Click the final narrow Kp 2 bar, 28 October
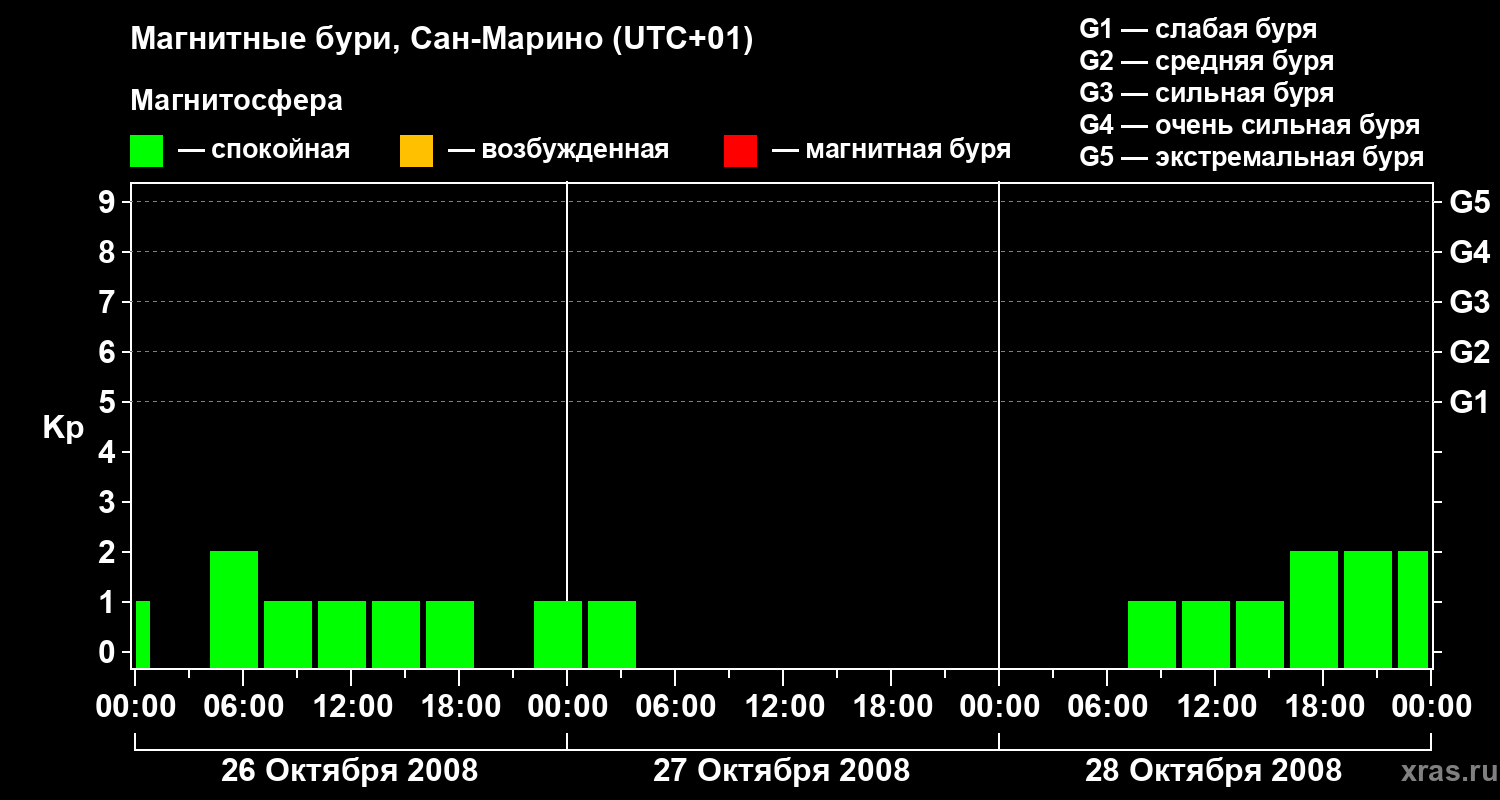This screenshot has height=800, width=1500. [1413, 609]
